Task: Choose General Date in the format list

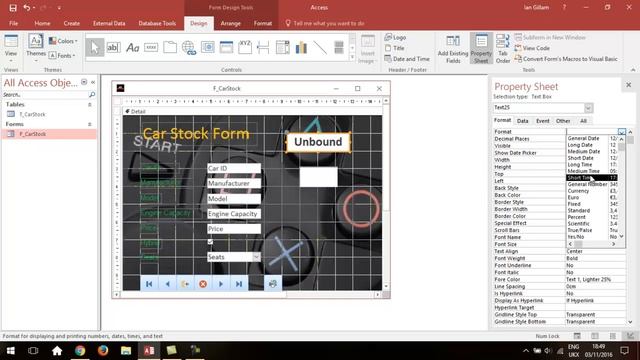Action: click(592, 138)
